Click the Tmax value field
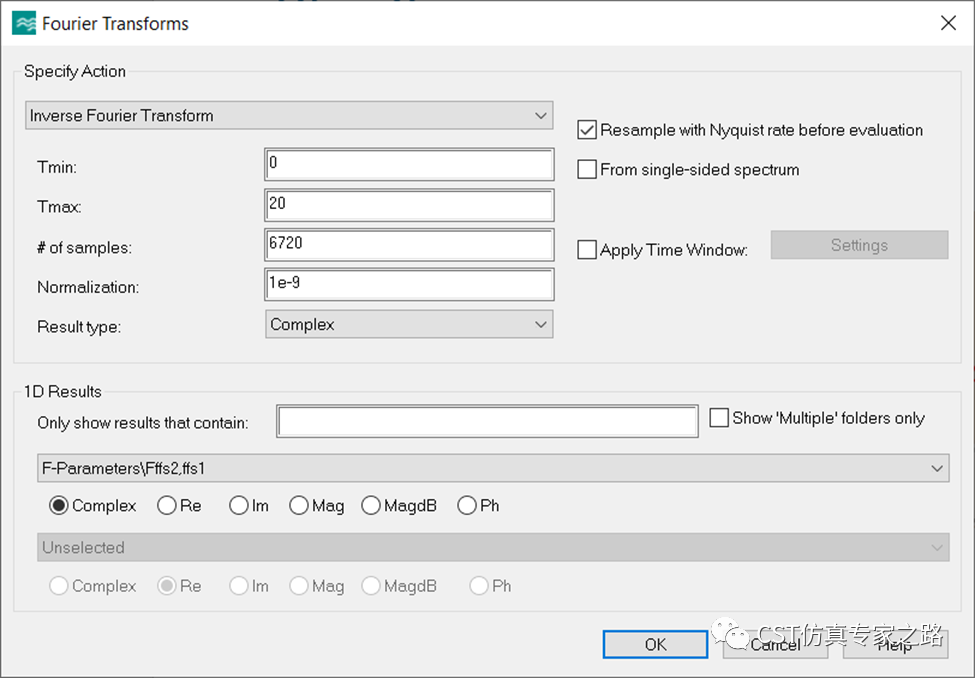This screenshot has height=678, width=975. [409, 205]
